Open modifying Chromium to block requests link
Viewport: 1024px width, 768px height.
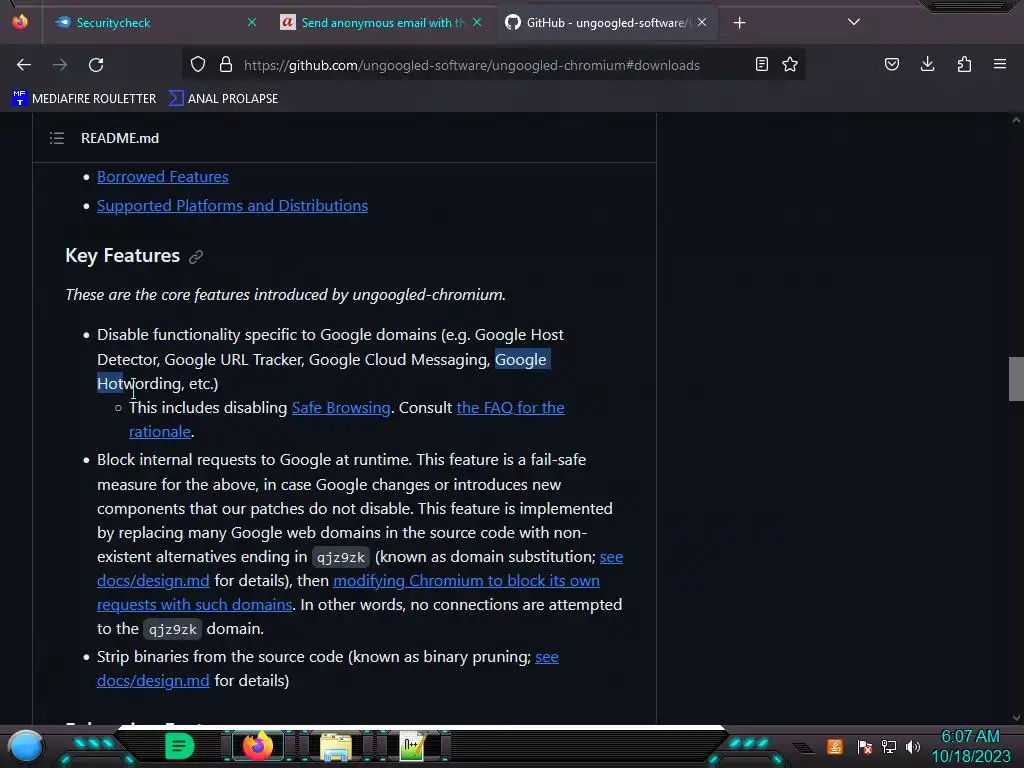pos(466,581)
